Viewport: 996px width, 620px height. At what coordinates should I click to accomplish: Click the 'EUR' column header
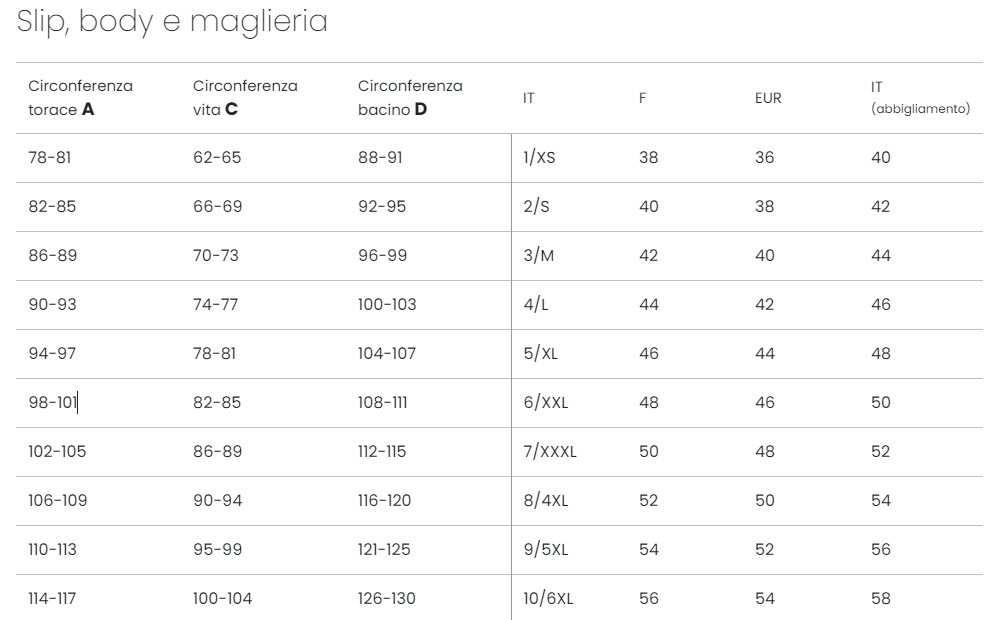tap(768, 98)
